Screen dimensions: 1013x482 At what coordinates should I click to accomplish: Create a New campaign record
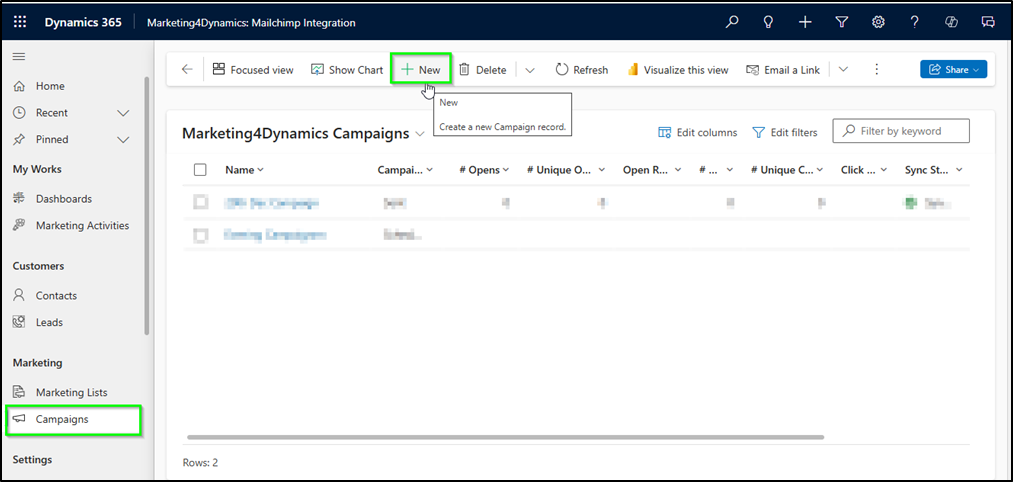(421, 70)
